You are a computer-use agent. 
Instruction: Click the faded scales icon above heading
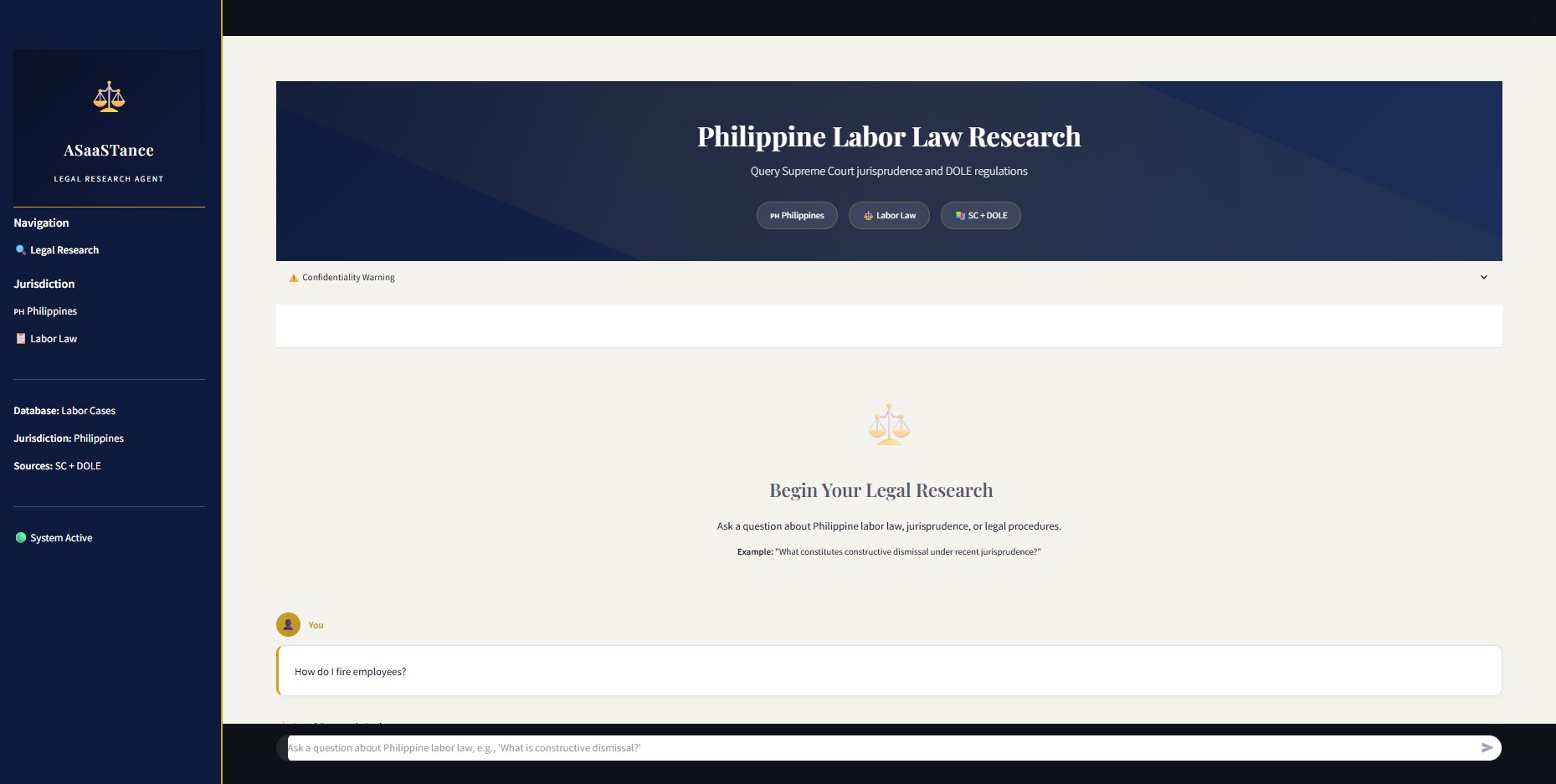click(889, 424)
